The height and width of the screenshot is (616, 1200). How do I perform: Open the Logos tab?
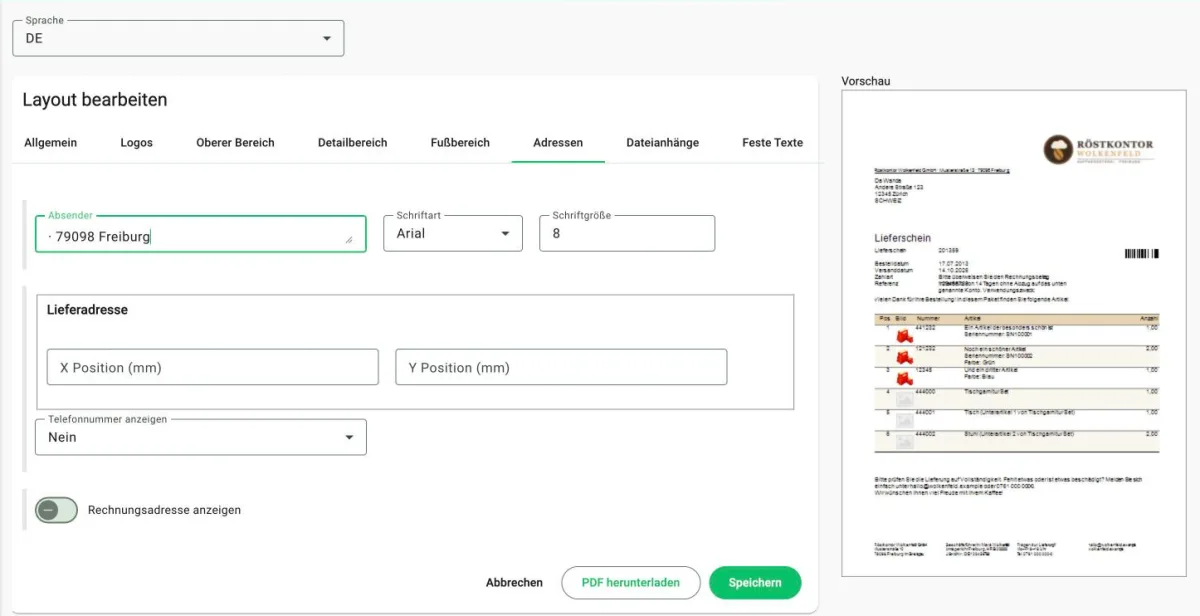click(136, 143)
